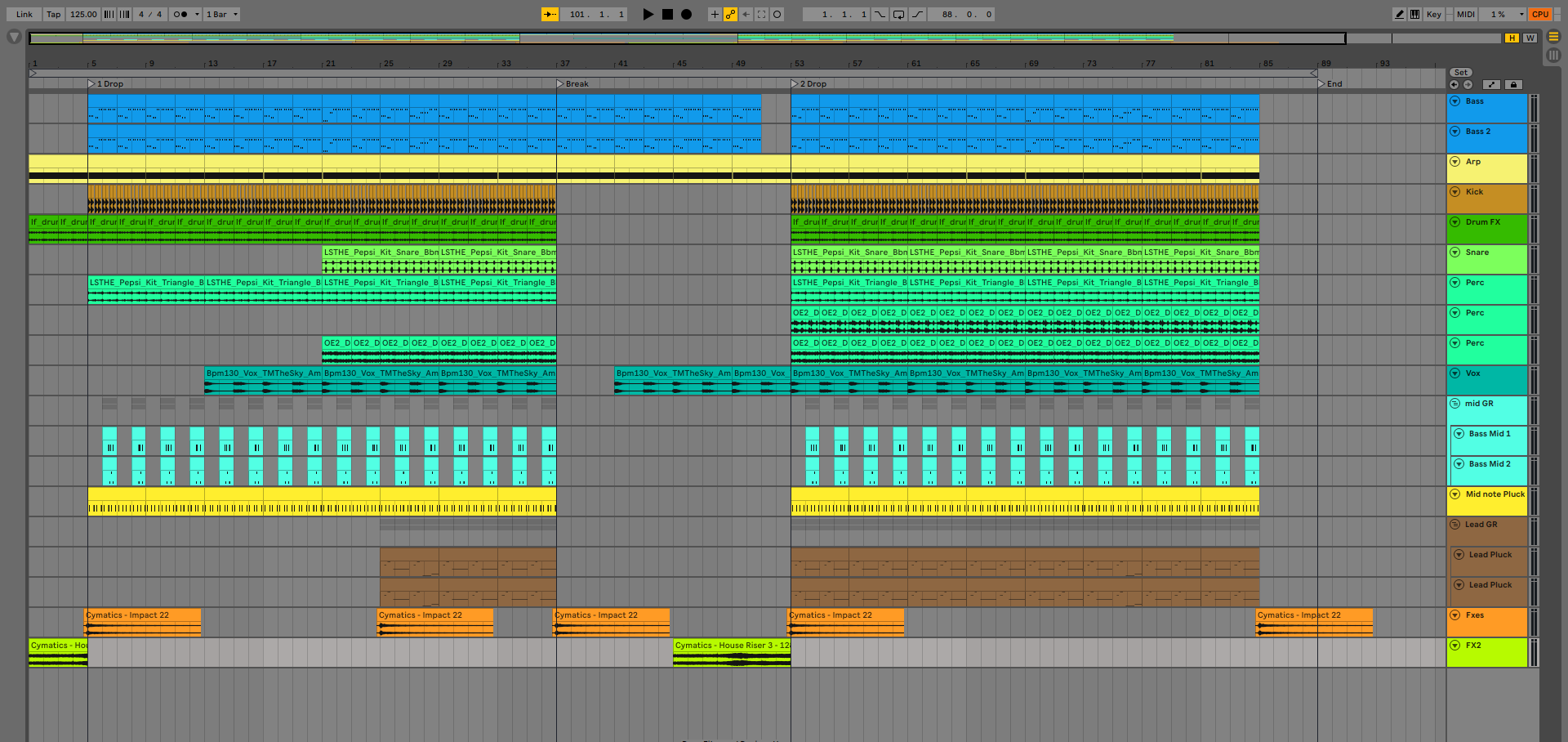
Task: Go to the previous locator arrow
Action: click(1454, 84)
